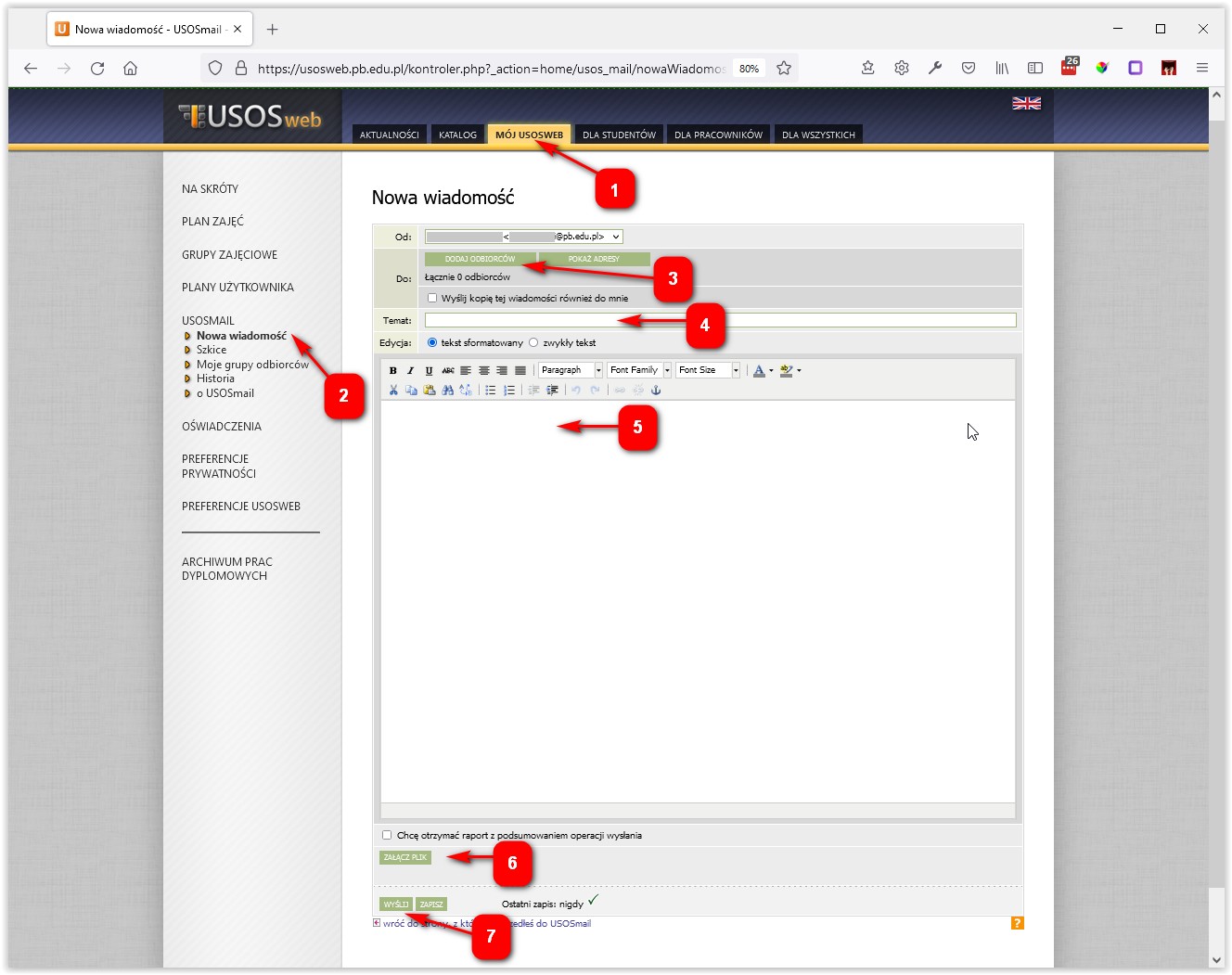This screenshot has width=1232, height=975.
Task: Open the orange help question mark
Action: [x=1018, y=923]
